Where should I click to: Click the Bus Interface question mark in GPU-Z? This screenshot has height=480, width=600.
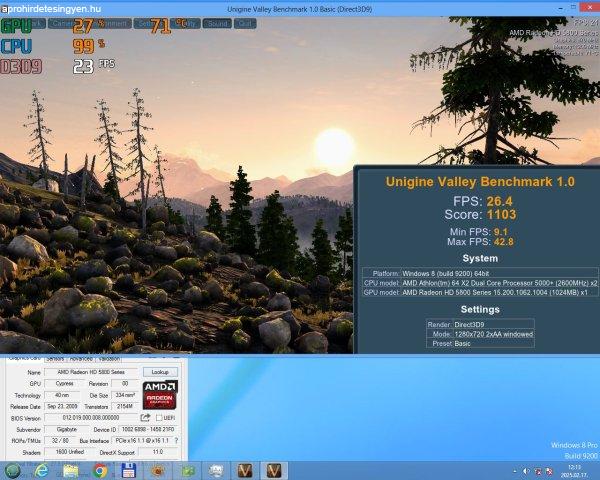[176, 441]
